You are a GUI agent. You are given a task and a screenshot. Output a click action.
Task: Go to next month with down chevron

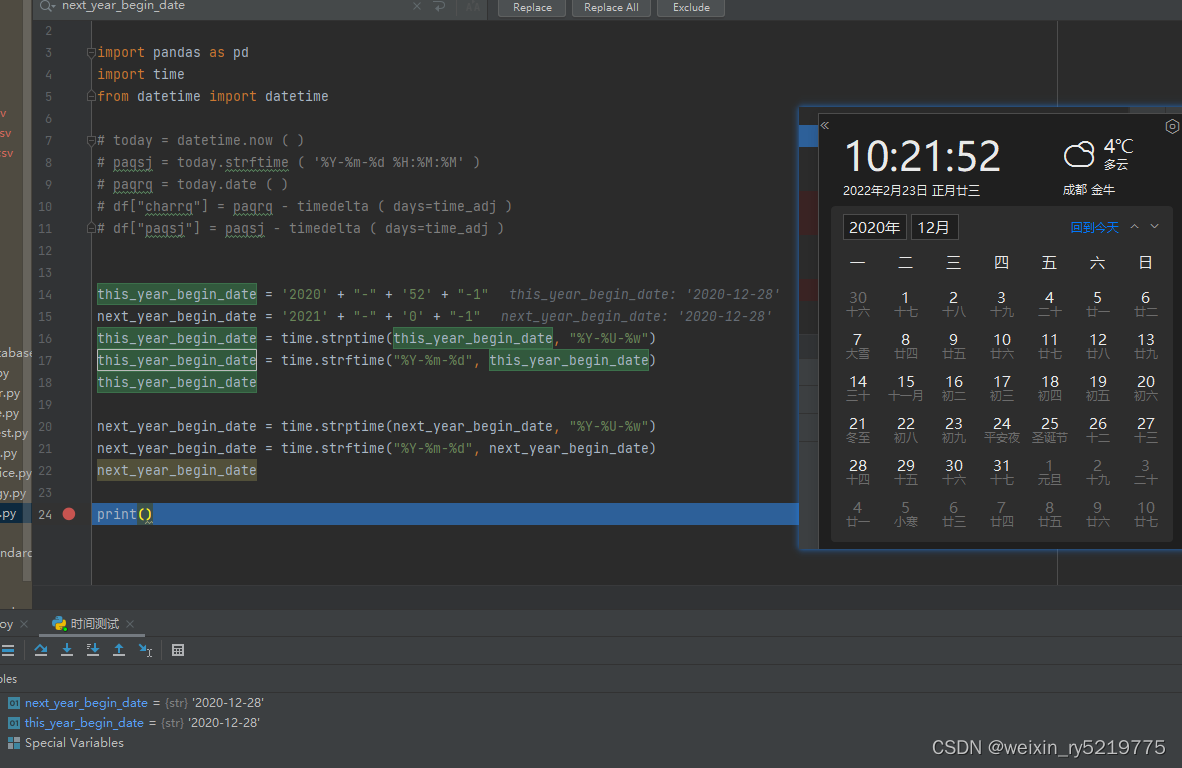click(x=1154, y=227)
